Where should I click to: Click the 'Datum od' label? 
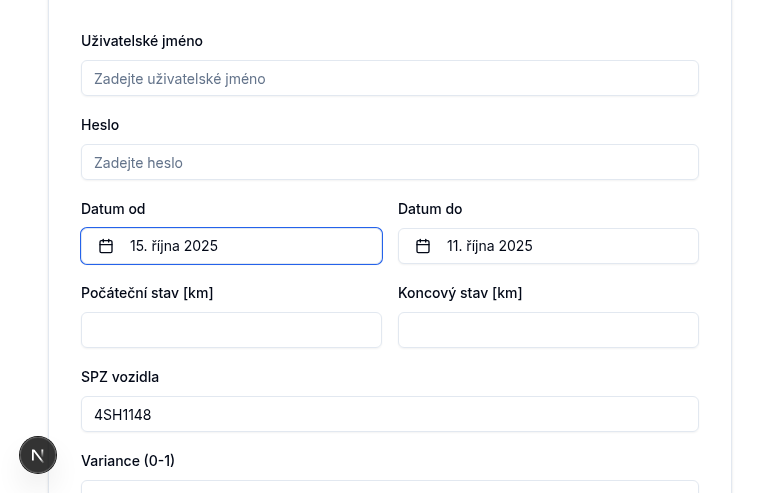tap(113, 209)
